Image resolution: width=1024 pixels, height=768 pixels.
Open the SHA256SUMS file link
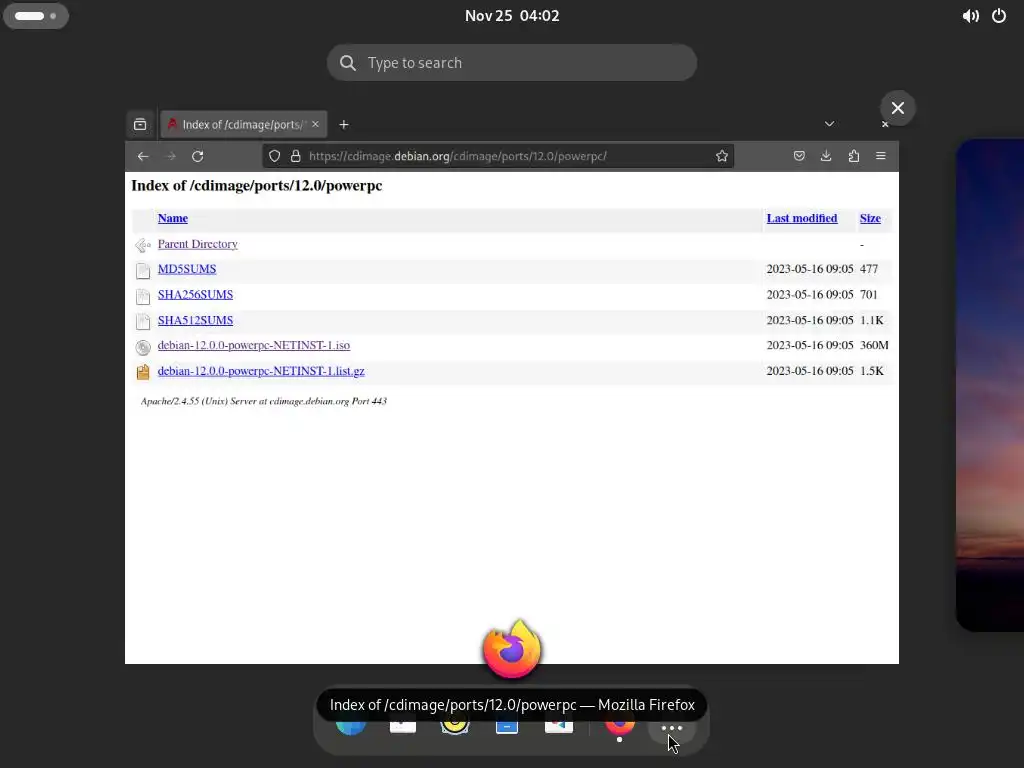(195, 295)
